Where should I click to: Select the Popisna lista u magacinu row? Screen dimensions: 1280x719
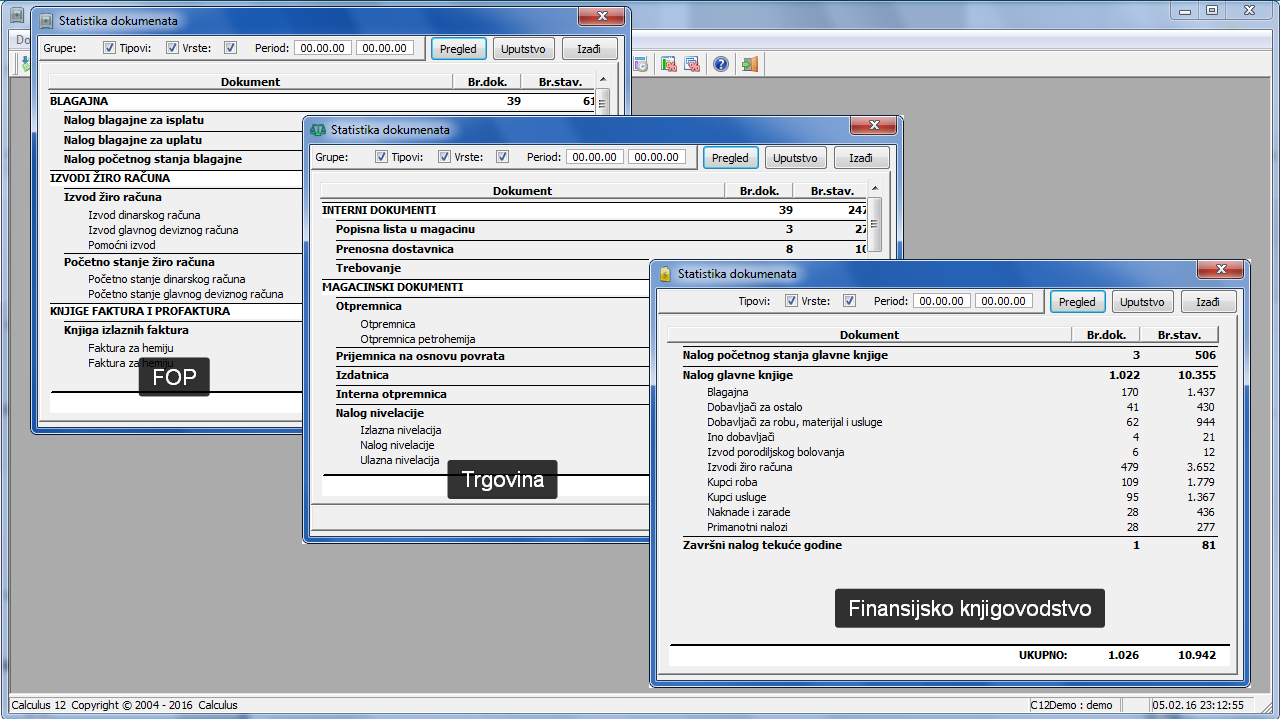click(x=405, y=230)
